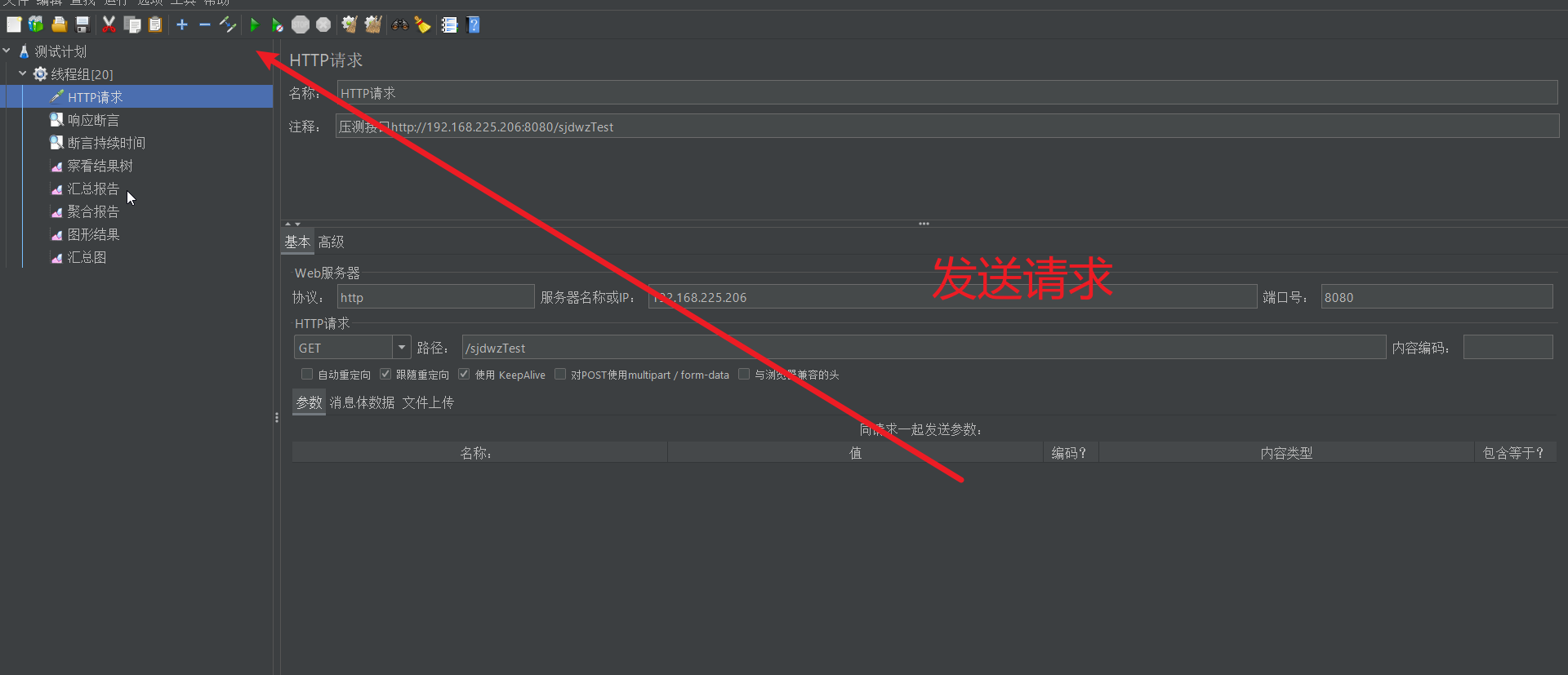Image resolution: width=1568 pixels, height=675 pixels.
Task: Click the 协议 field with http
Action: coord(436,297)
